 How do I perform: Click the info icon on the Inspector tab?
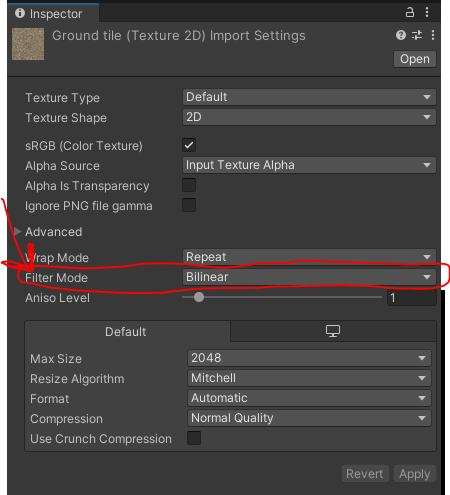[20, 13]
